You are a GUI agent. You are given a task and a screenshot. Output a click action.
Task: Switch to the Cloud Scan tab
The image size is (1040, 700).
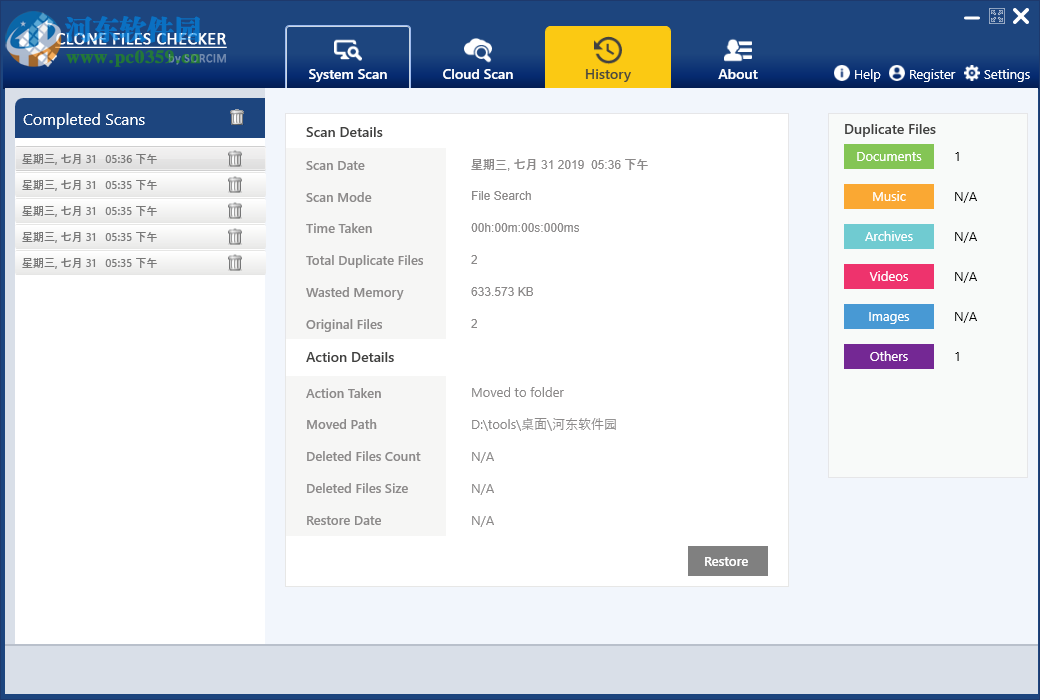tap(477, 56)
